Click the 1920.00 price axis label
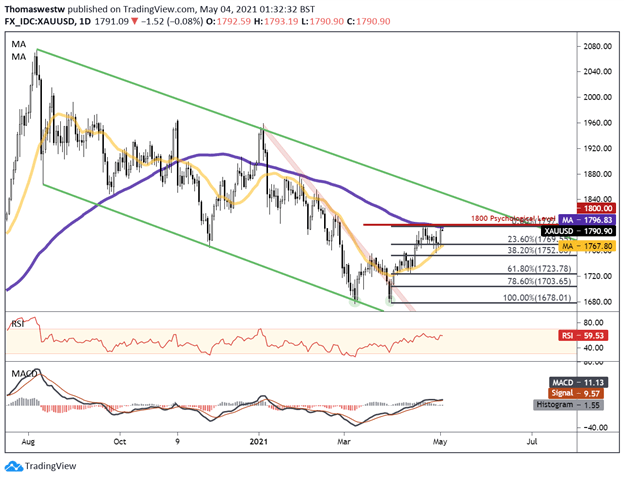Screen dimensions: 624x479 pos(597,148)
